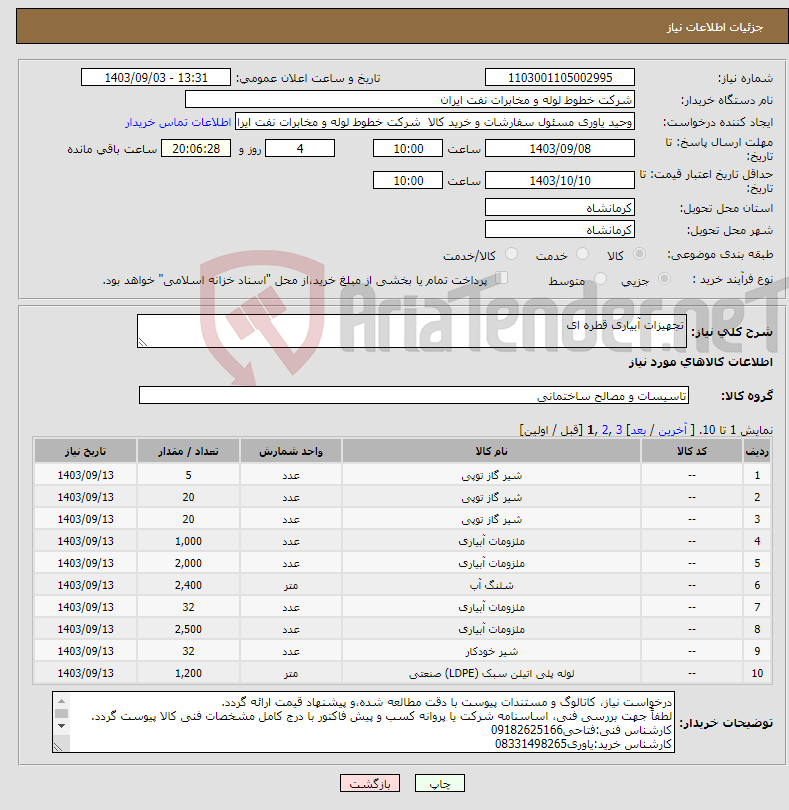This screenshot has width=789, height=810.
Task: Click quantity 2,400 in the table
Action: [x=188, y=585]
